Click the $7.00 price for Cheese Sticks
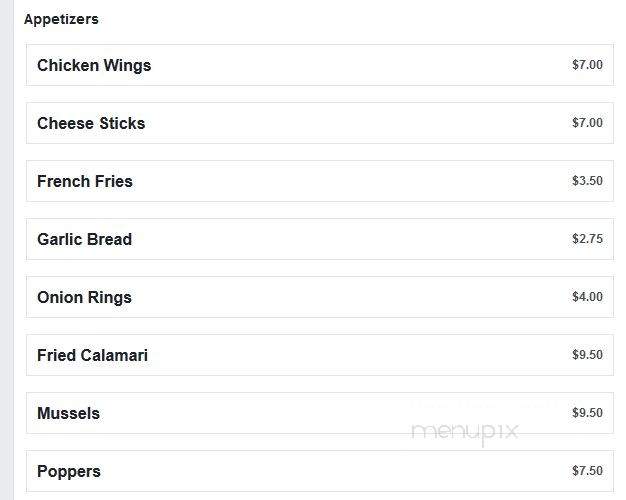The height and width of the screenshot is (500, 626). point(587,123)
